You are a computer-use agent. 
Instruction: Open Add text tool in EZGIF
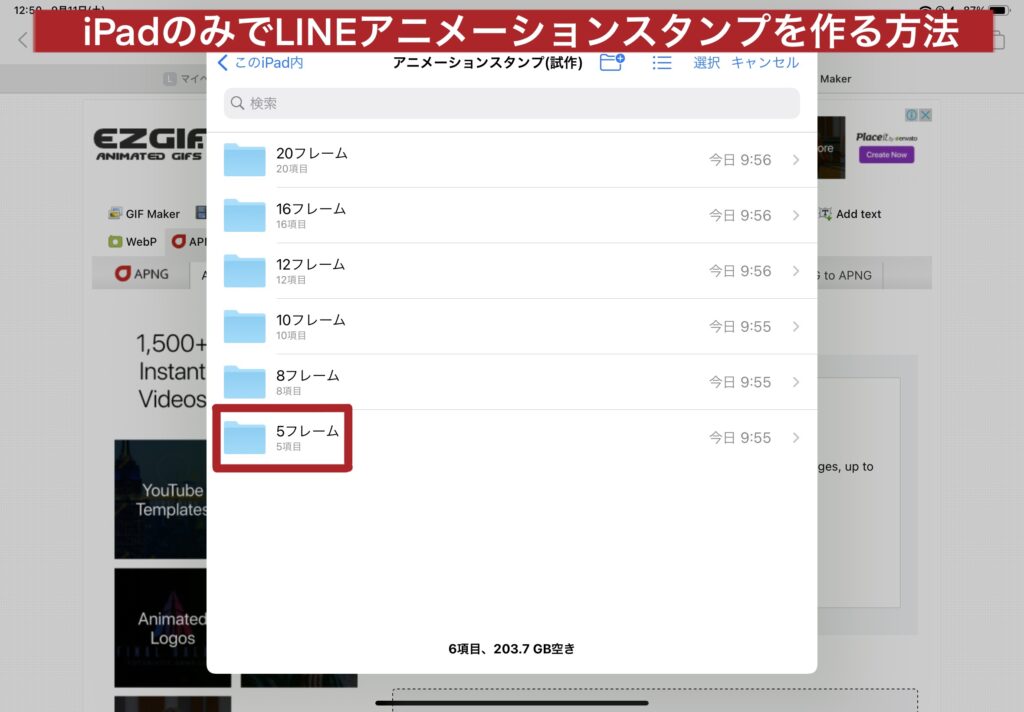coord(851,214)
